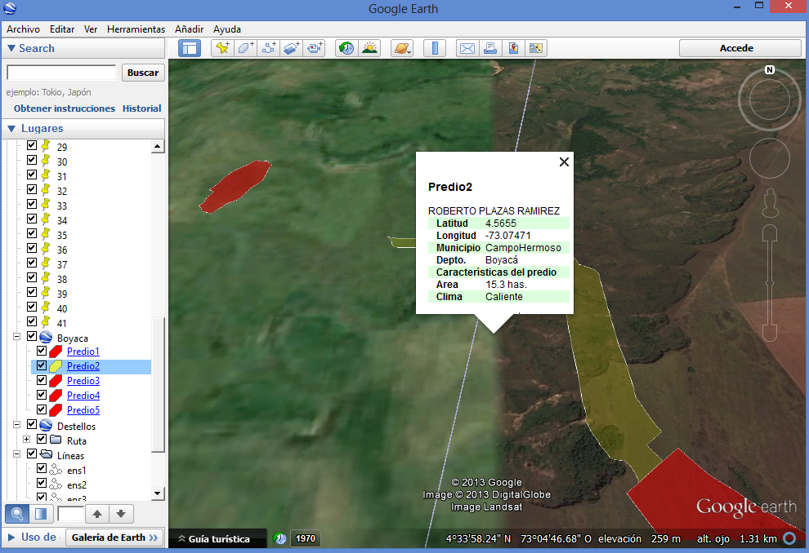
Task: Click the Lugares scrollbar down arrow
Action: click(x=158, y=494)
